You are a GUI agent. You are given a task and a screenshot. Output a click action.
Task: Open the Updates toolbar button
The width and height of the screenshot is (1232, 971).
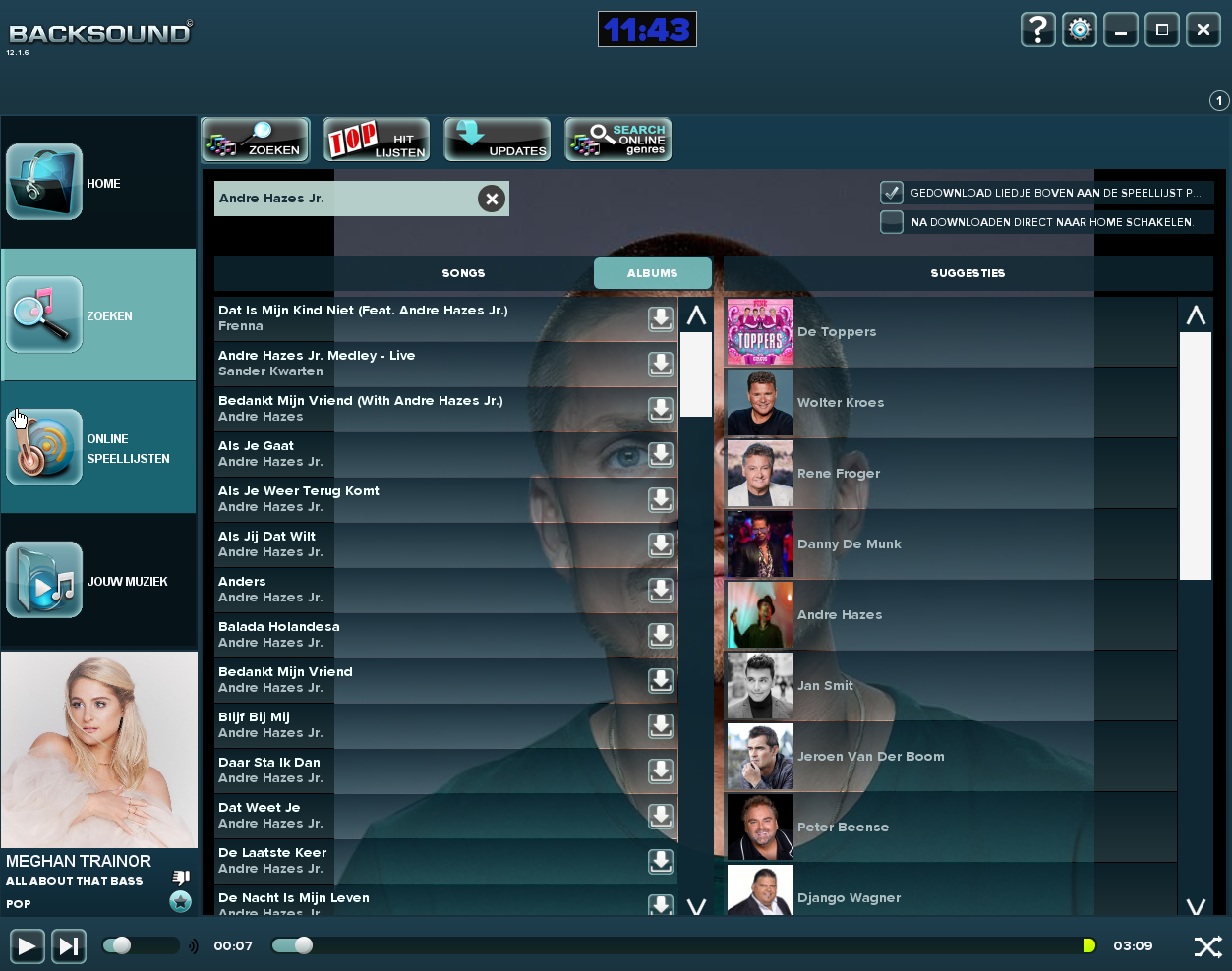tap(498, 140)
